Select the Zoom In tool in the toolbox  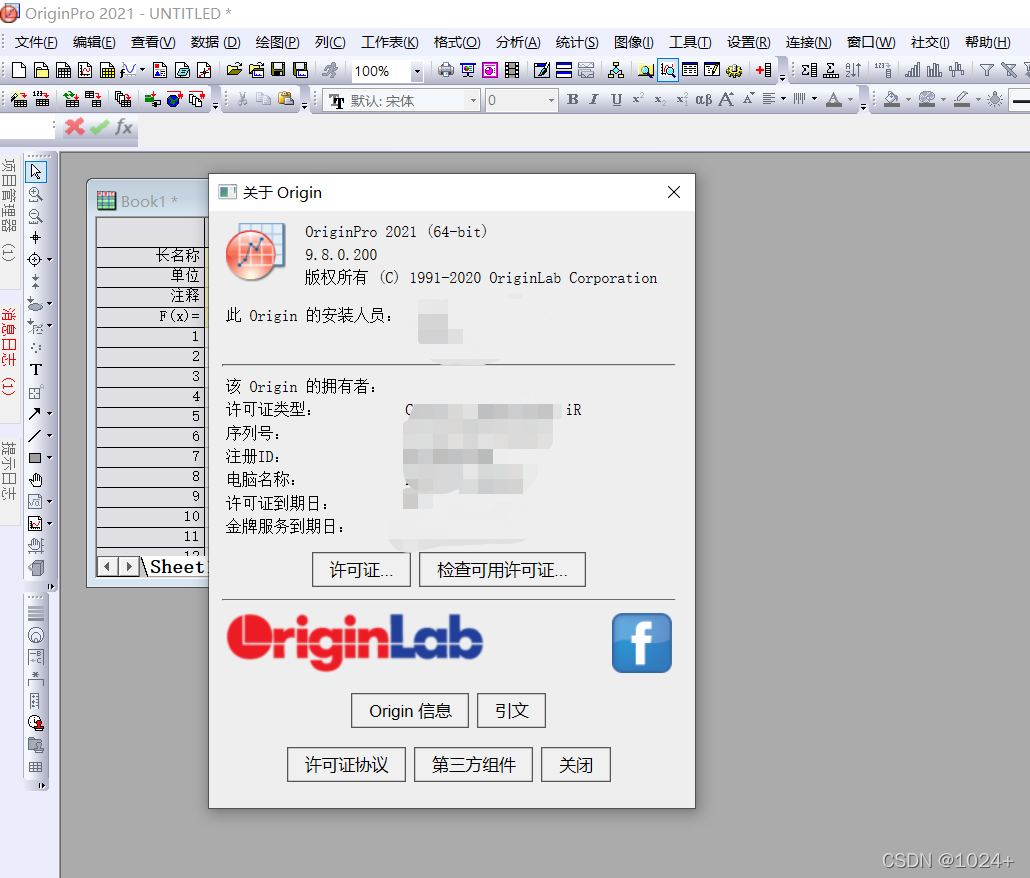(35, 194)
